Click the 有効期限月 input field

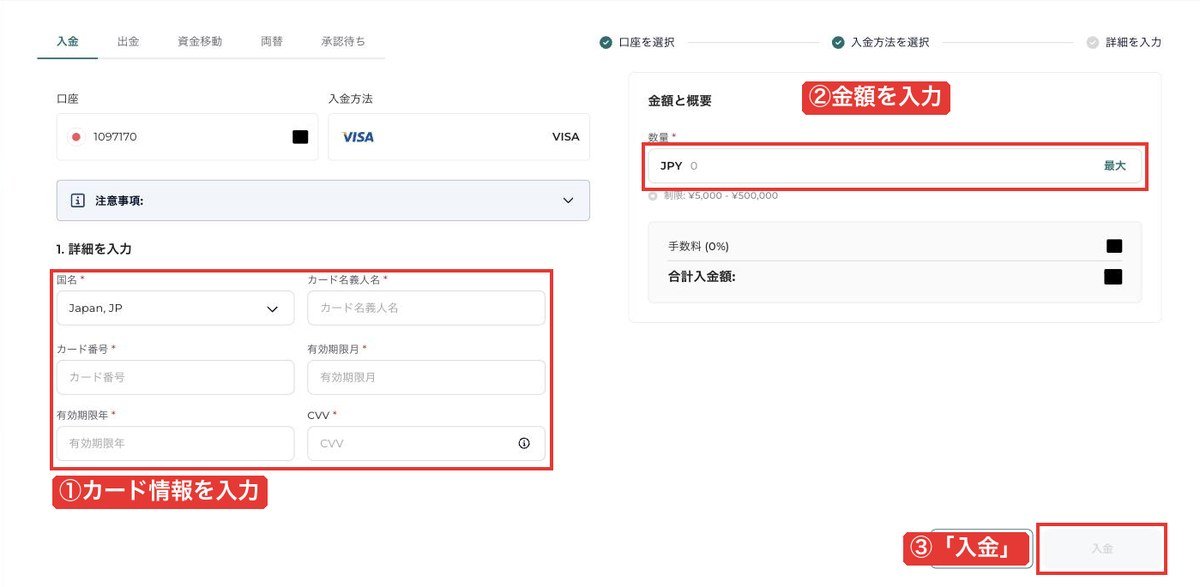coord(426,377)
